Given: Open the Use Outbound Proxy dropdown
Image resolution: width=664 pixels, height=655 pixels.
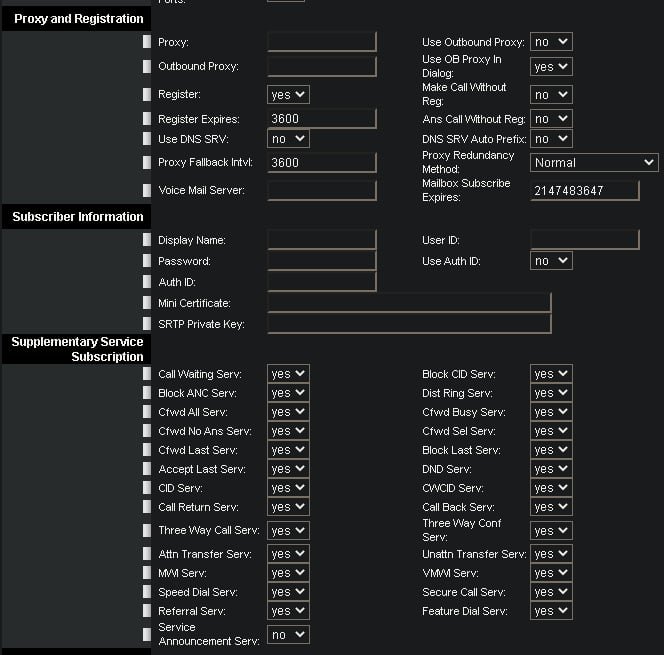Looking at the screenshot, I should coord(551,42).
